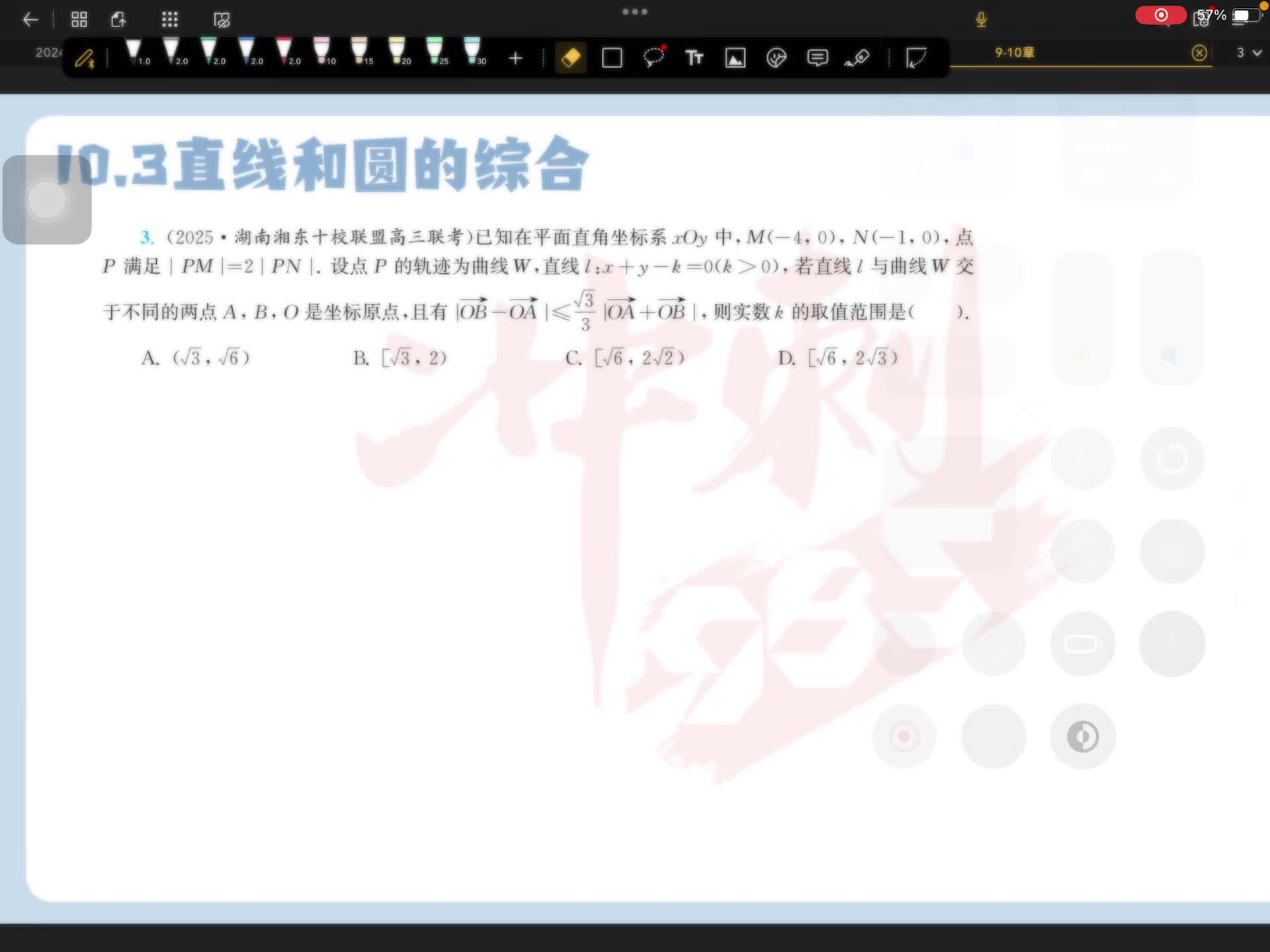The width and height of the screenshot is (1270, 952).
Task: Tap the back arrow
Action: pyautogui.click(x=30, y=20)
